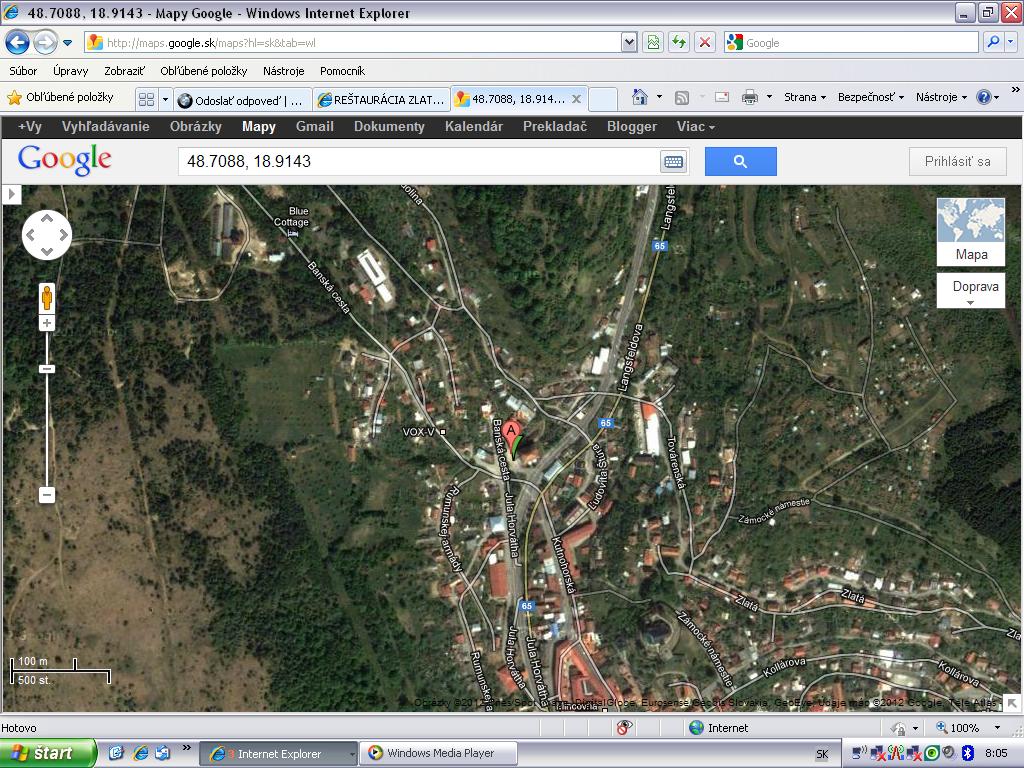Pick up the Street View pegman icon

tap(47, 298)
